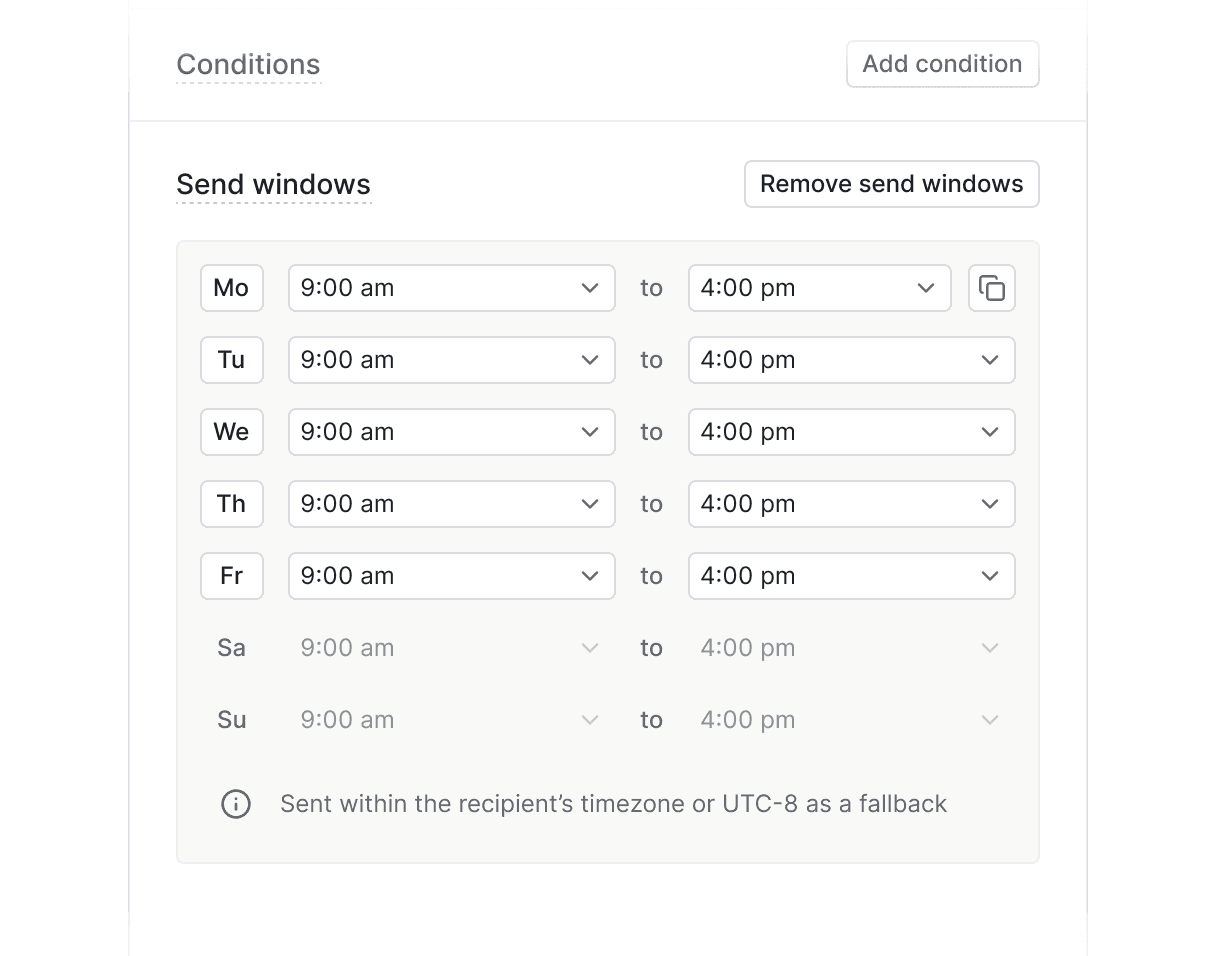This screenshot has height=956, width=1216.
Task: Open Friday's 9:00 am start time dropdown
Action: [451, 576]
